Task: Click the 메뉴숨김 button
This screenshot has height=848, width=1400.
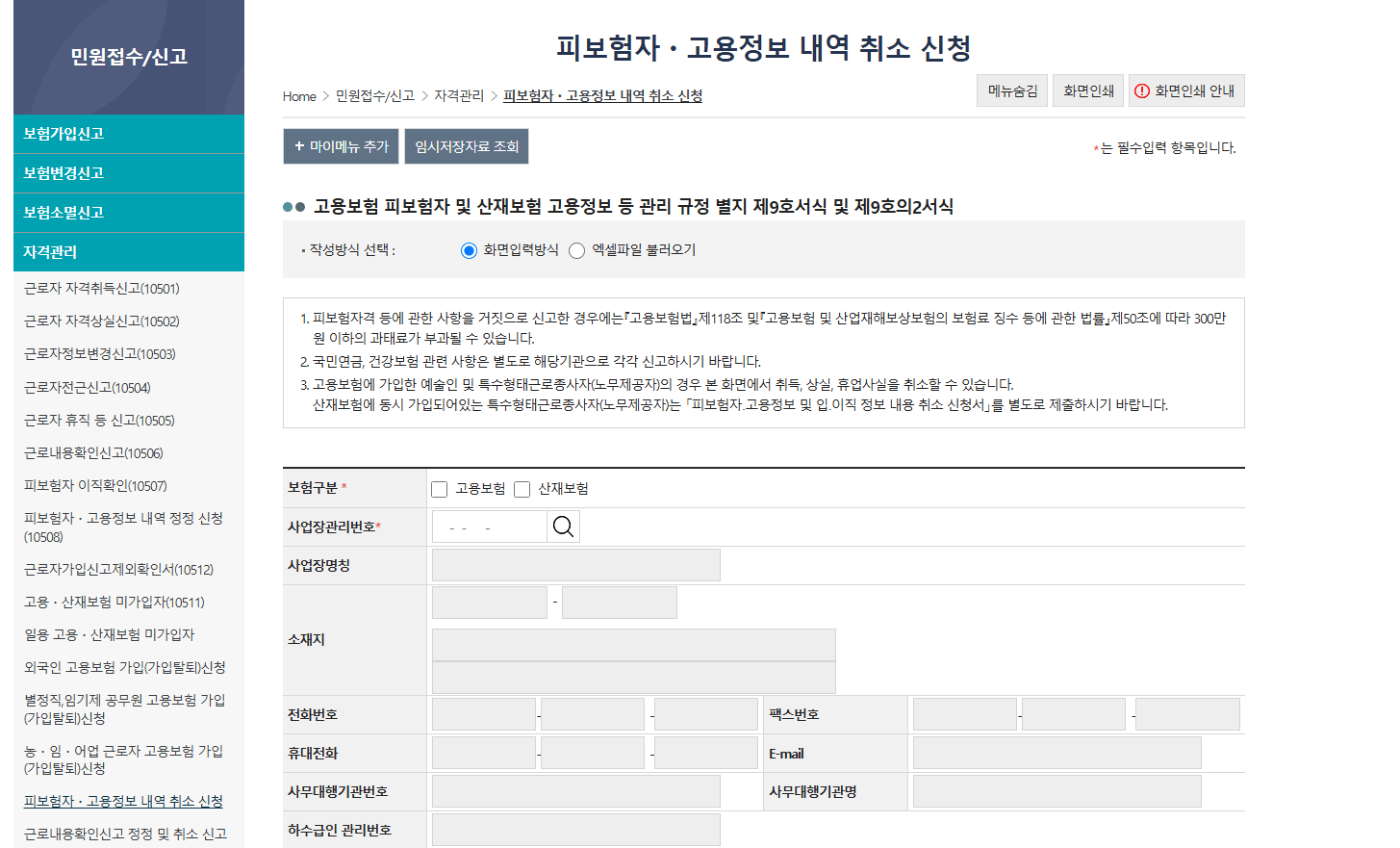Action: pyautogui.click(x=1012, y=90)
